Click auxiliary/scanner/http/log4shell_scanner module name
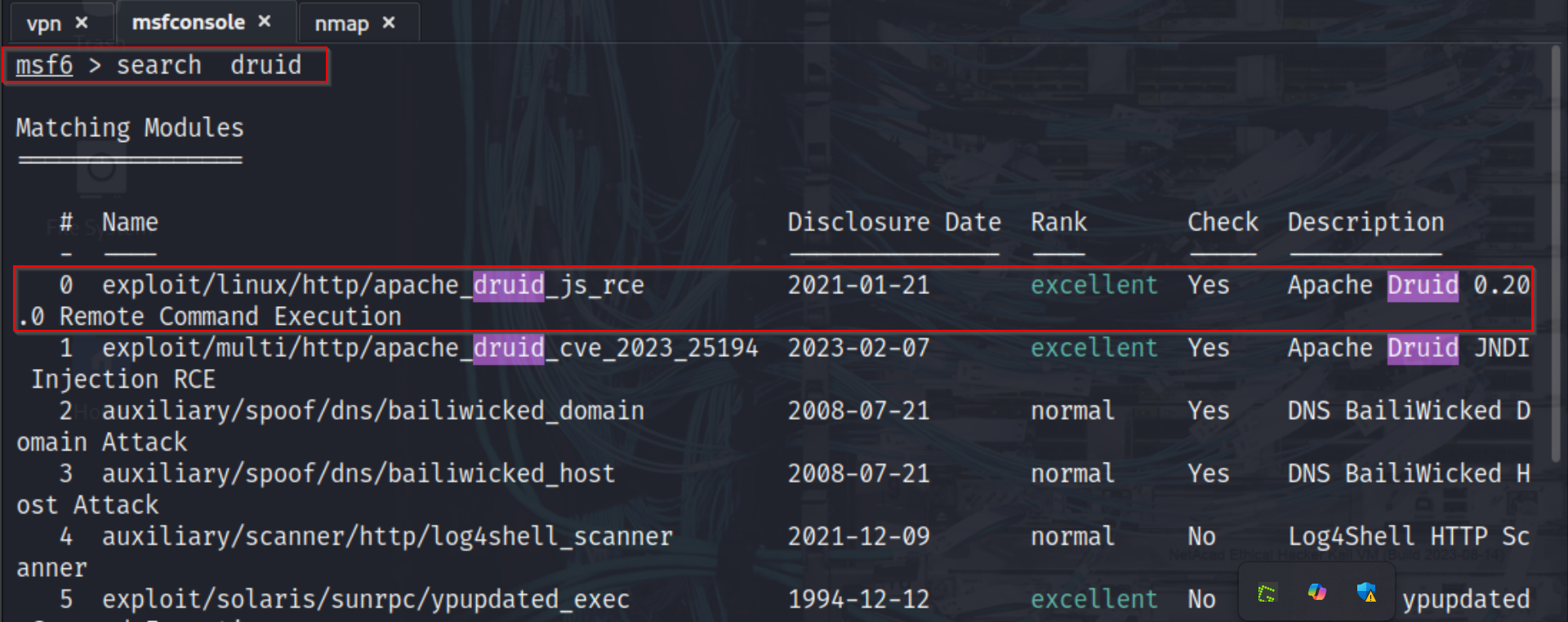Screen dimensions: 1568x622 [387, 536]
